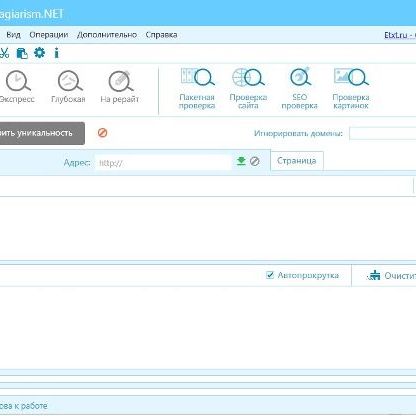Show info with the i icon
The width and height of the screenshot is (416, 416).
pyautogui.click(x=57, y=53)
